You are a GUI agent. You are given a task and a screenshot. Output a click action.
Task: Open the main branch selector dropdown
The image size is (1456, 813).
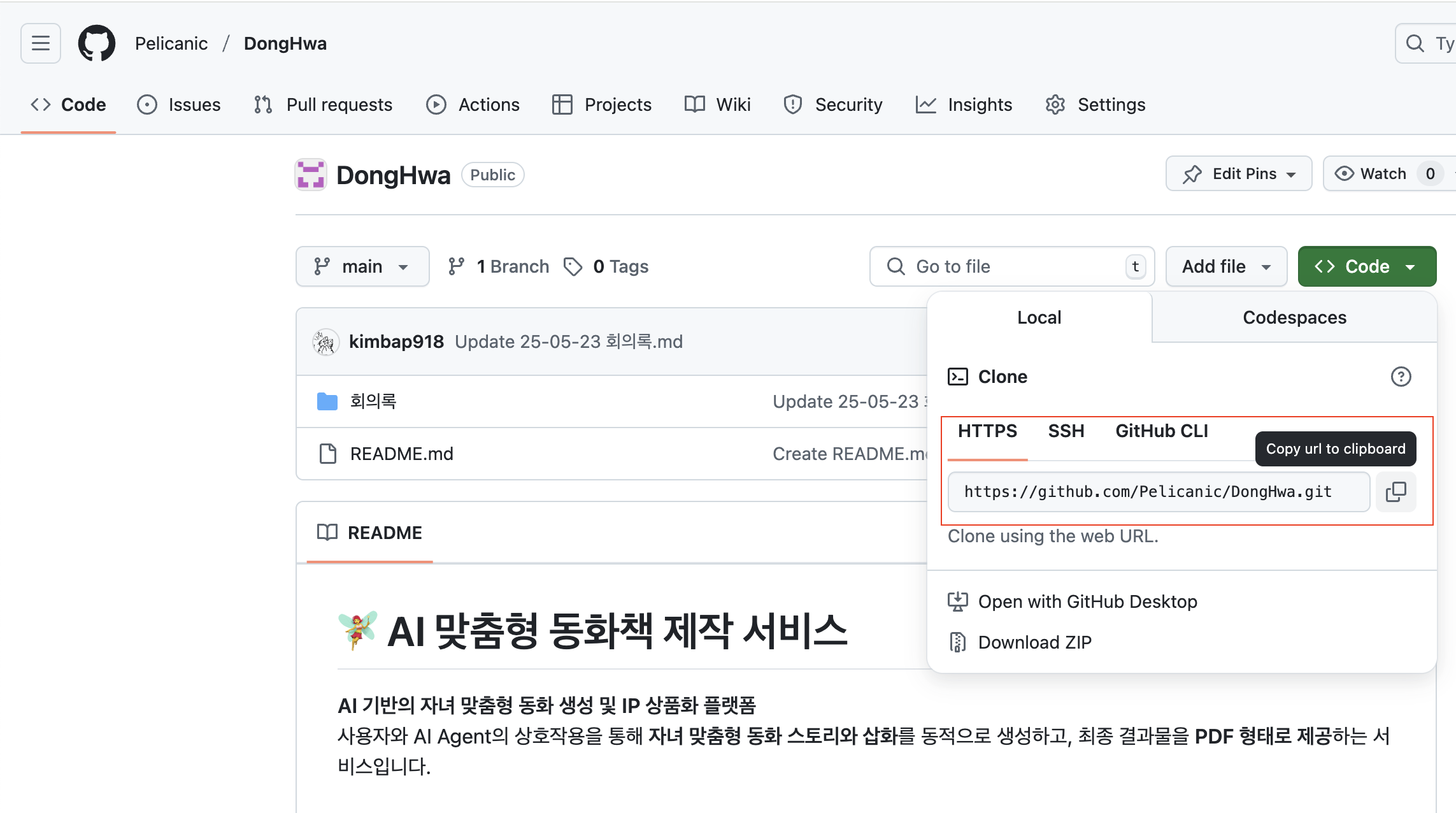[x=362, y=266]
